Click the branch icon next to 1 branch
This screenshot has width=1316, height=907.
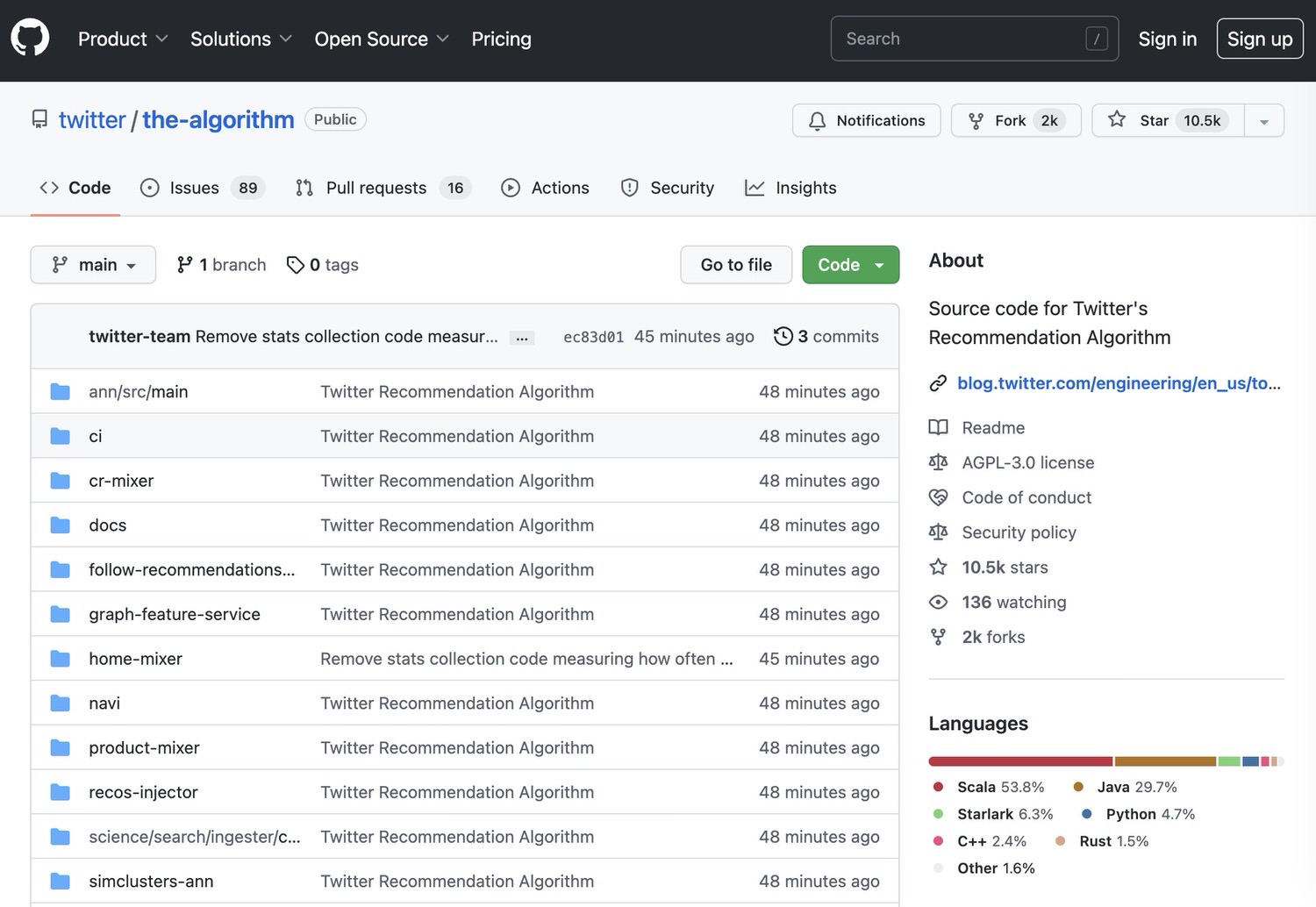click(184, 265)
